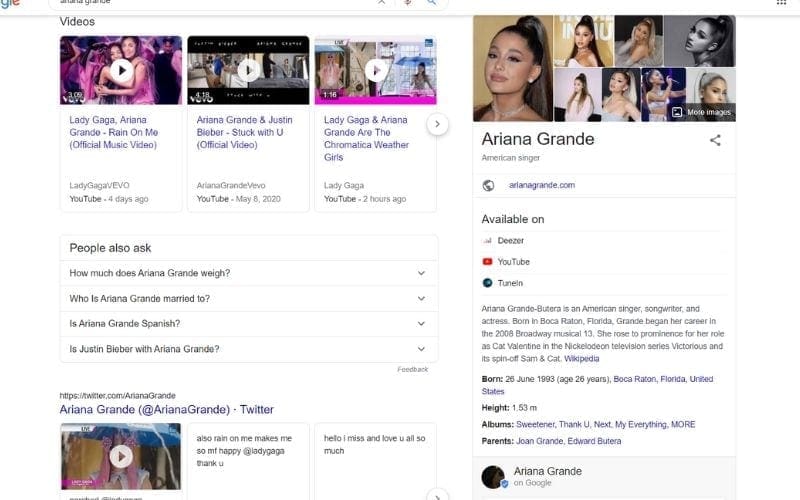
Task: Open Lady Gaga, Ariana Grande - Rain On Me link
Action: click(113, 132)
